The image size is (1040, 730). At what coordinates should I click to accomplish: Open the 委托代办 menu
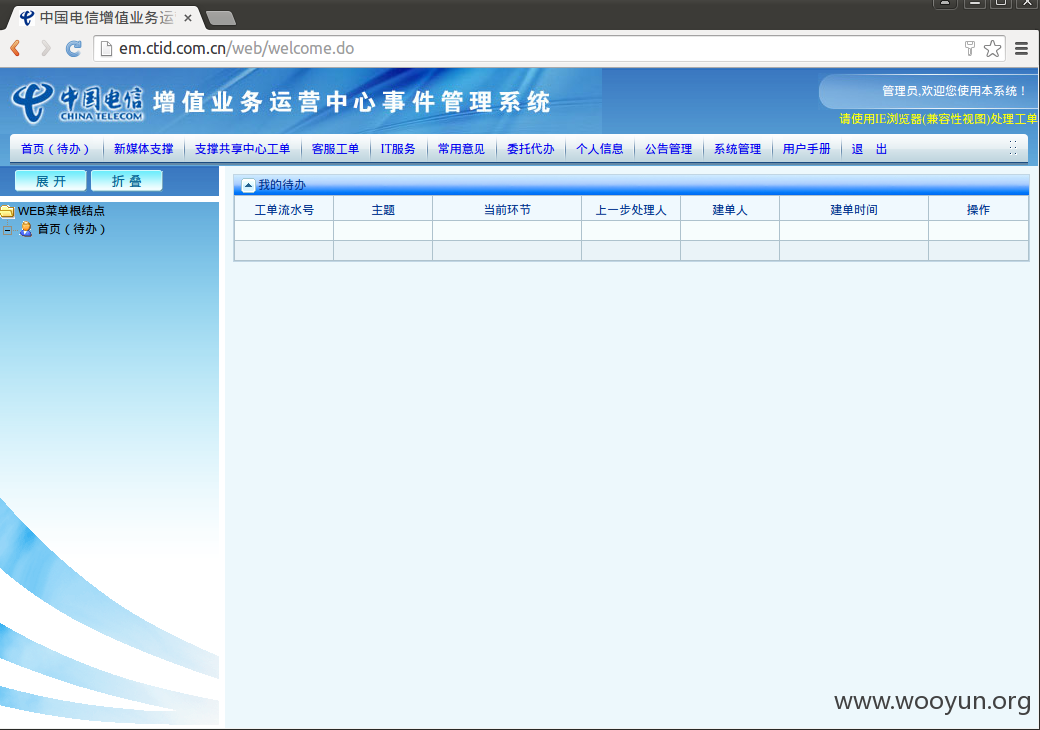pos(531,149)
